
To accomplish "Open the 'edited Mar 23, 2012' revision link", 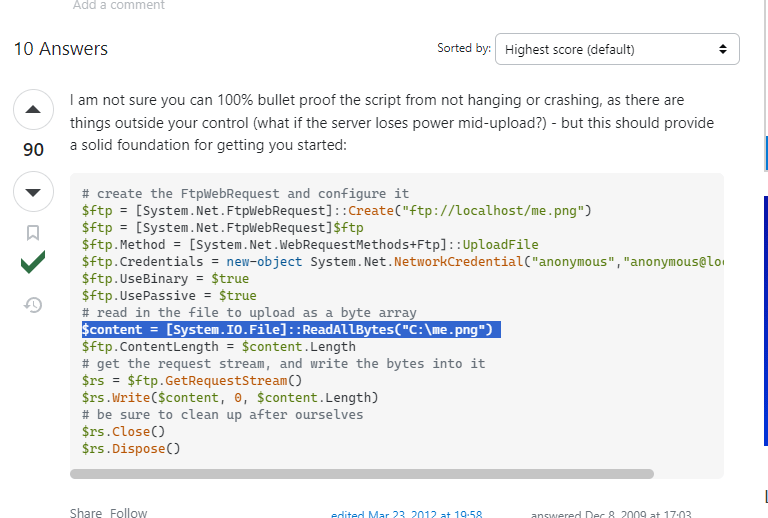I will 407,514.
